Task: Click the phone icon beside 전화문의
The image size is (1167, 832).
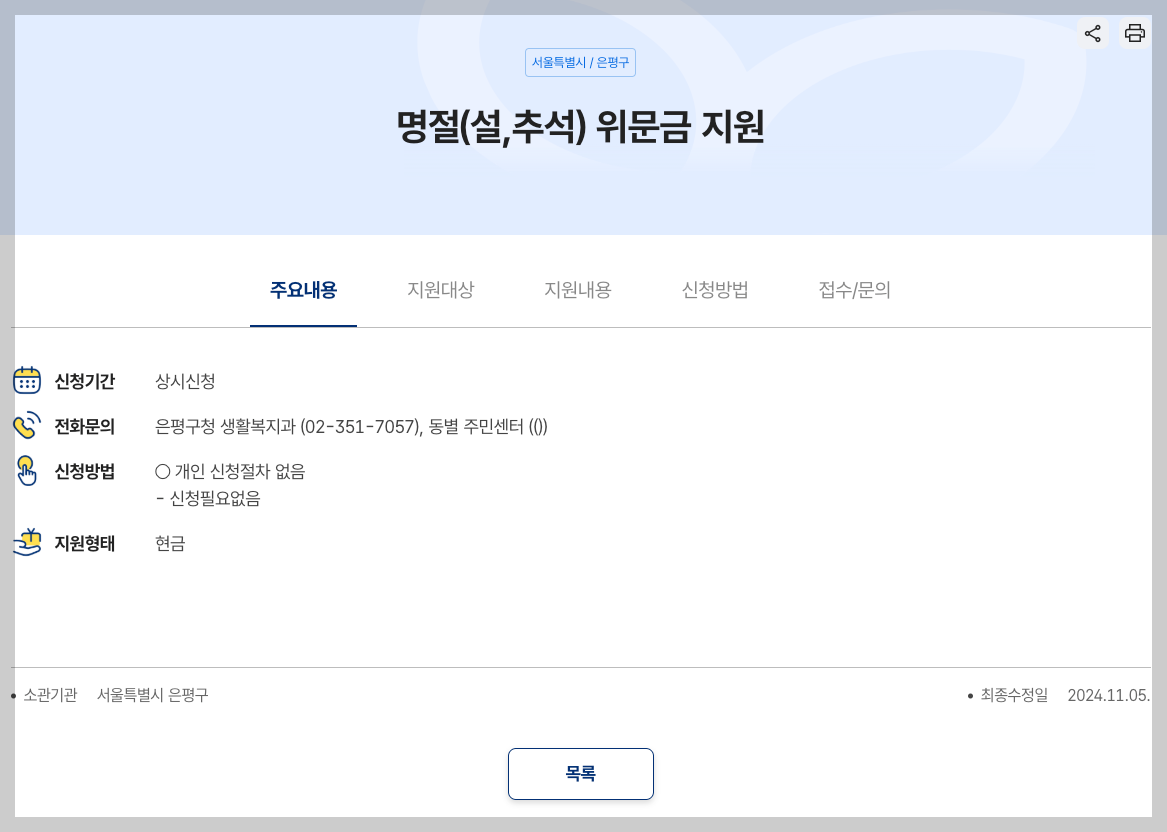Action: pos(27,426)
